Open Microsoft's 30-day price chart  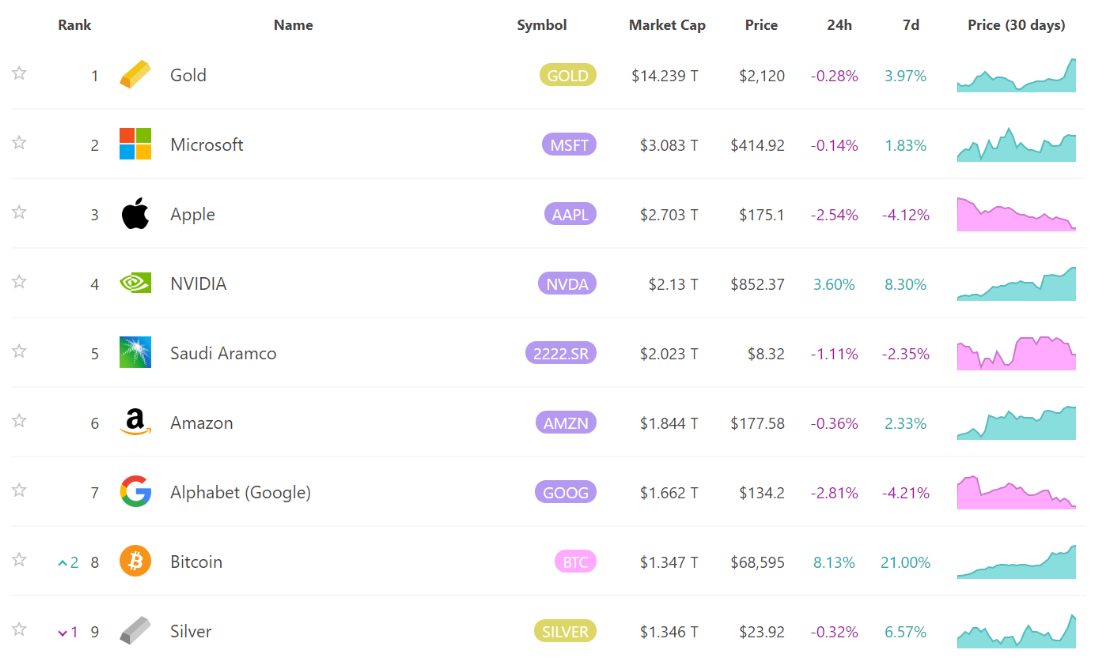click(1016, 145)
